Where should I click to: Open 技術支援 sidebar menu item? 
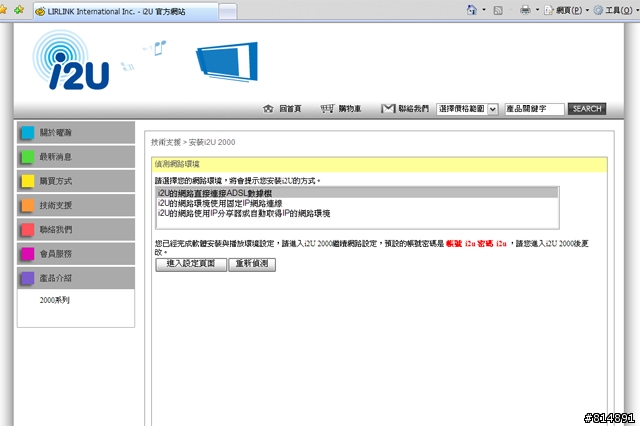coord(76,205)
